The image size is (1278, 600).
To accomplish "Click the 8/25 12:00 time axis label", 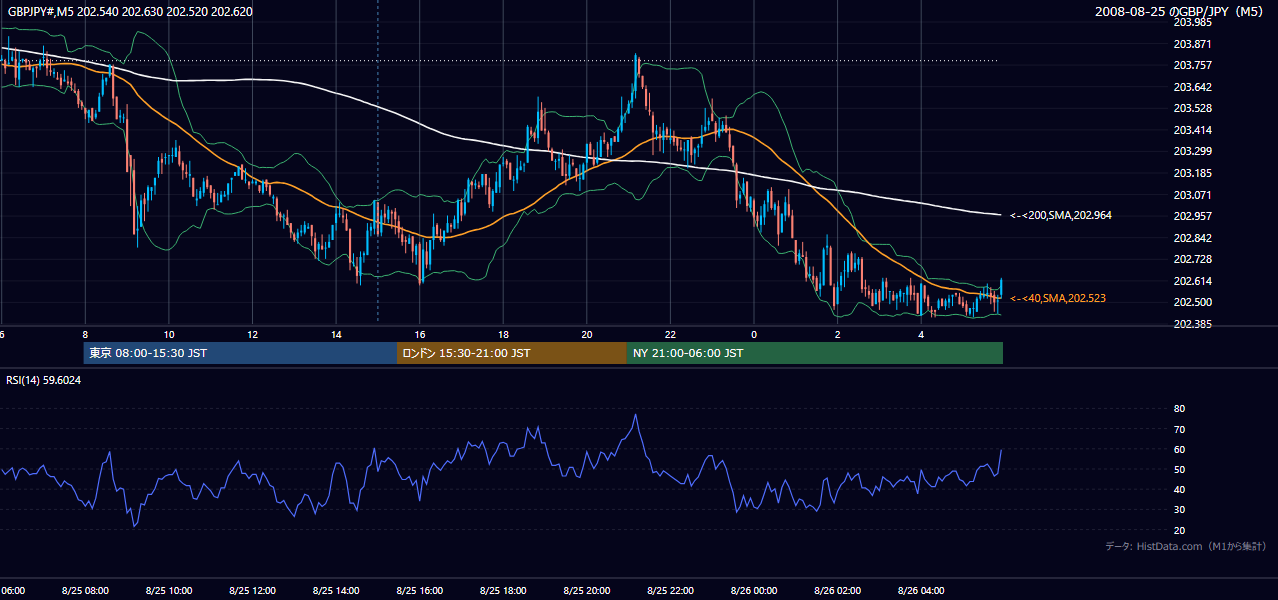I will click(x=252, y=591).
